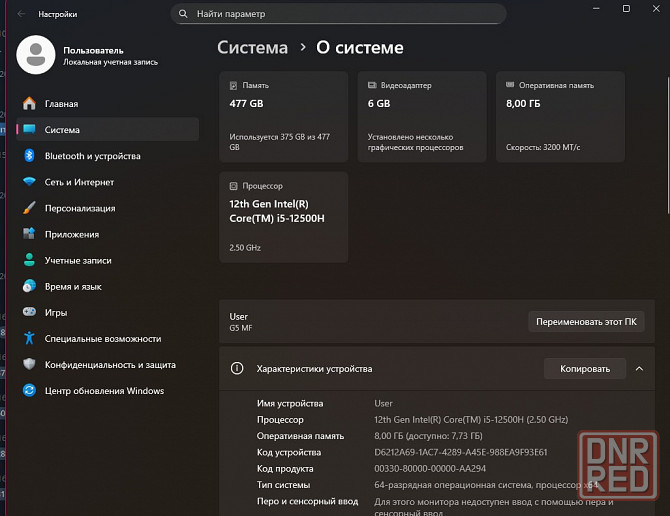Open Время и язык section
670x516 pixels.
[107, 286]
